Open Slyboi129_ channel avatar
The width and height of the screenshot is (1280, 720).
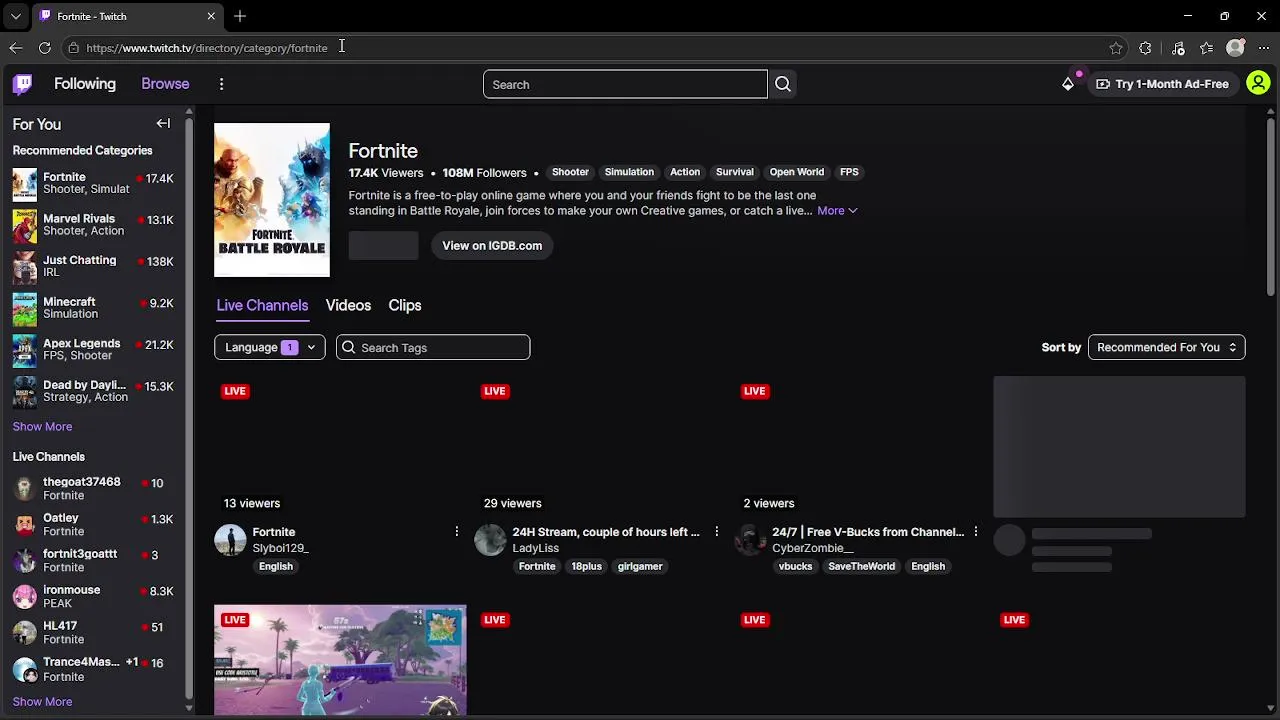click(x=230, y=540)
